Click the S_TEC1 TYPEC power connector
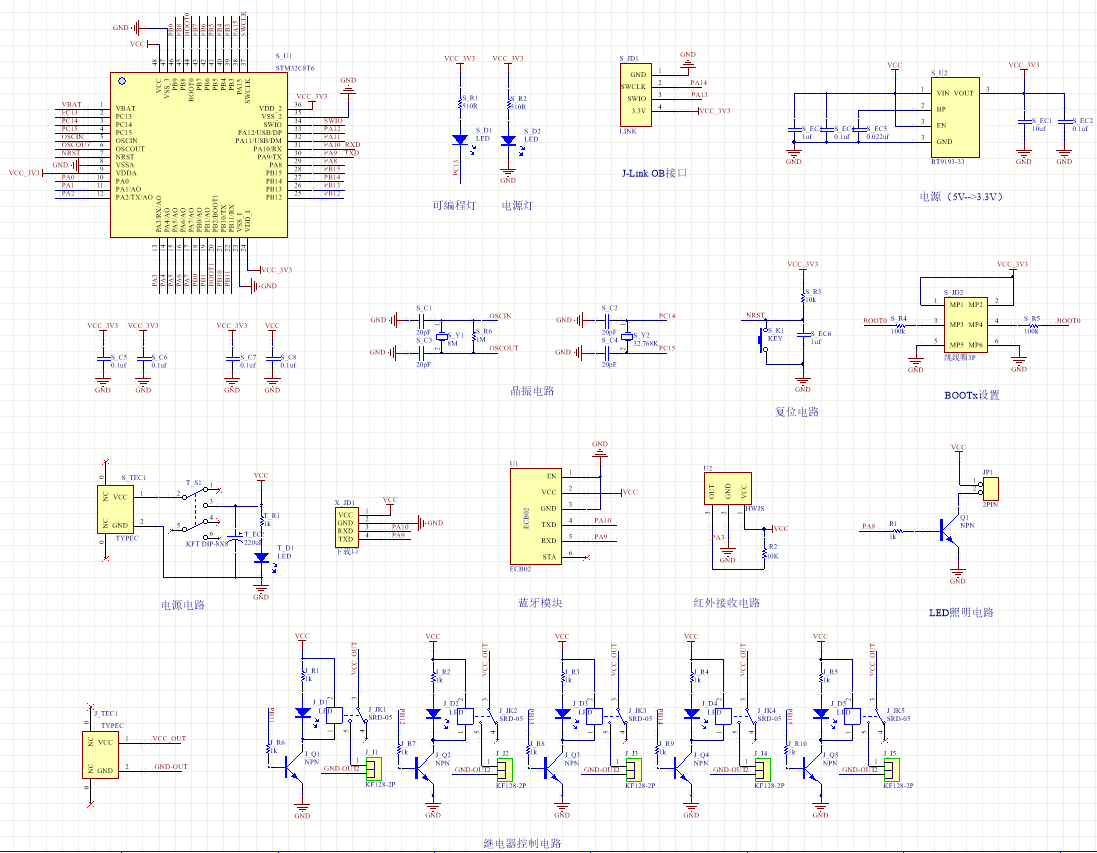 [120, 510]
